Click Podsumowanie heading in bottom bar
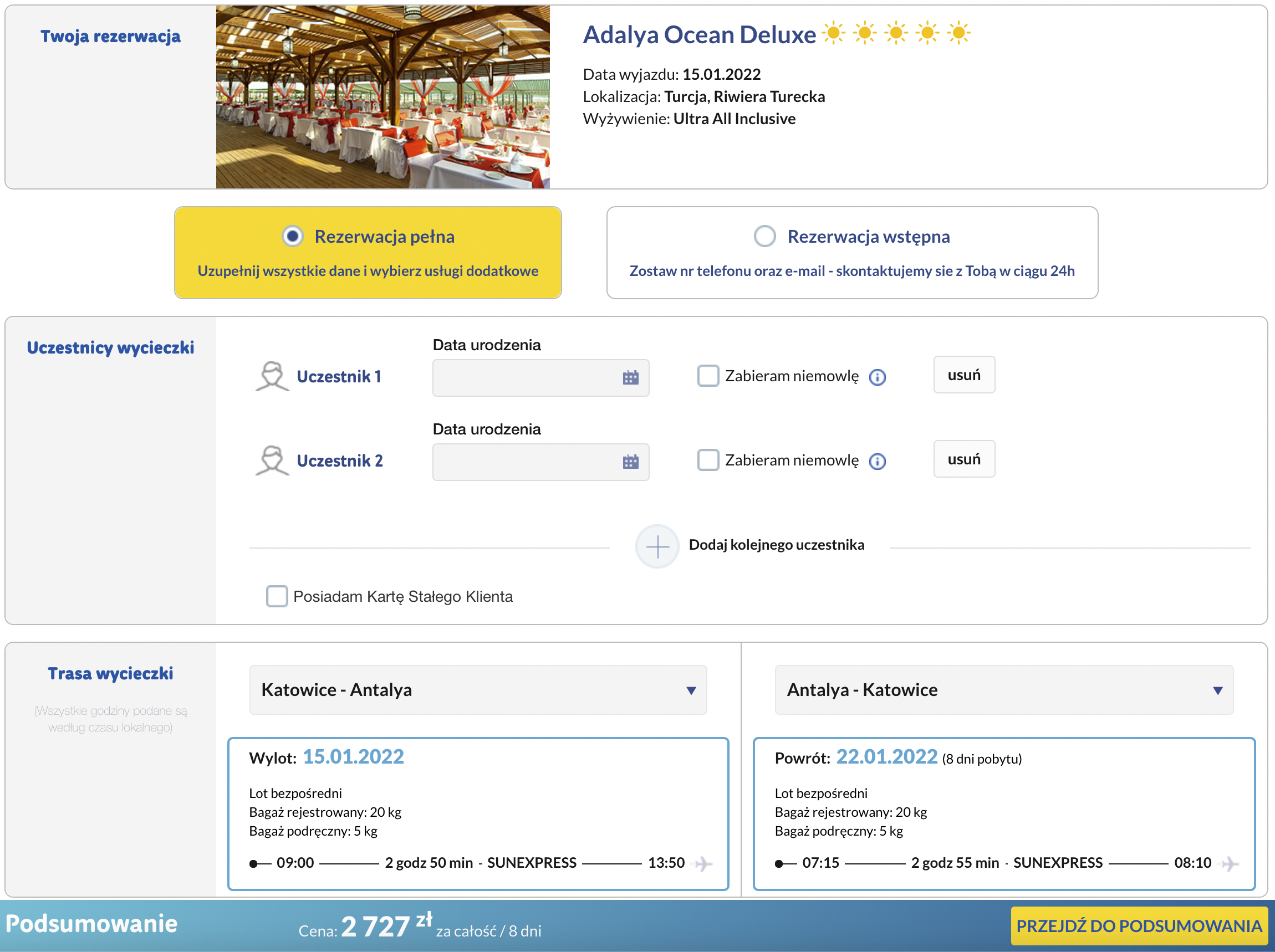Screen dimensions: 1275x952 (x=91, y=924)
